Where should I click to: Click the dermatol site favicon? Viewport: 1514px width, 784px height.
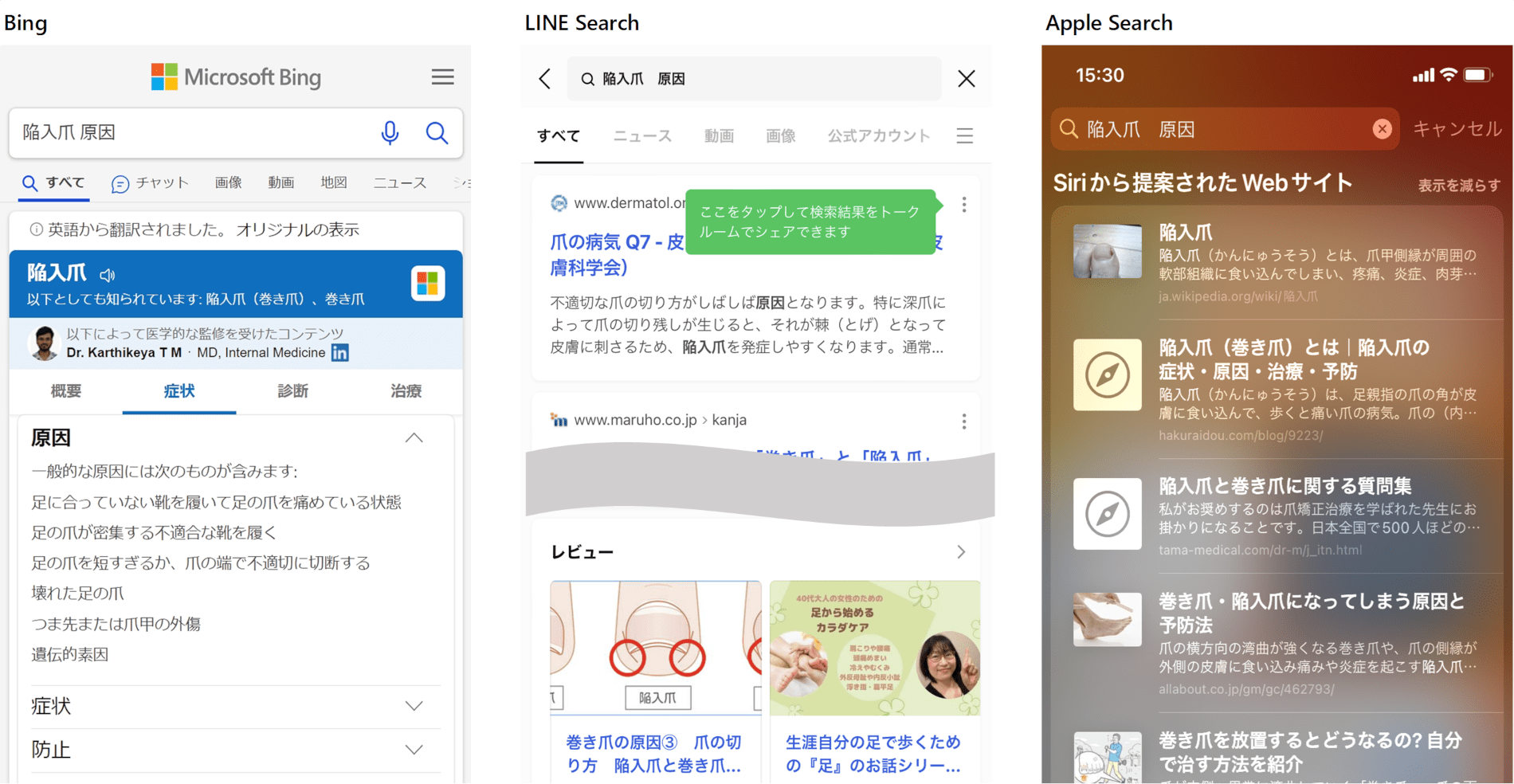click(559, 203)
